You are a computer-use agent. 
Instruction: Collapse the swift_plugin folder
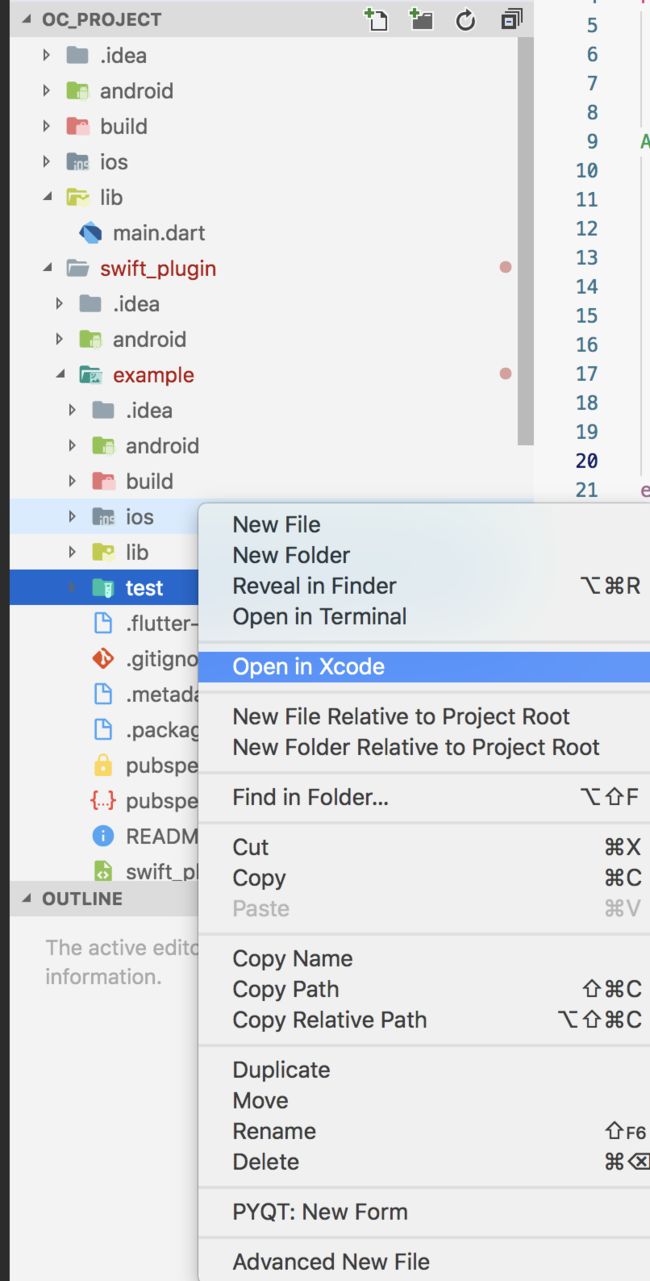tap(47, 268)
